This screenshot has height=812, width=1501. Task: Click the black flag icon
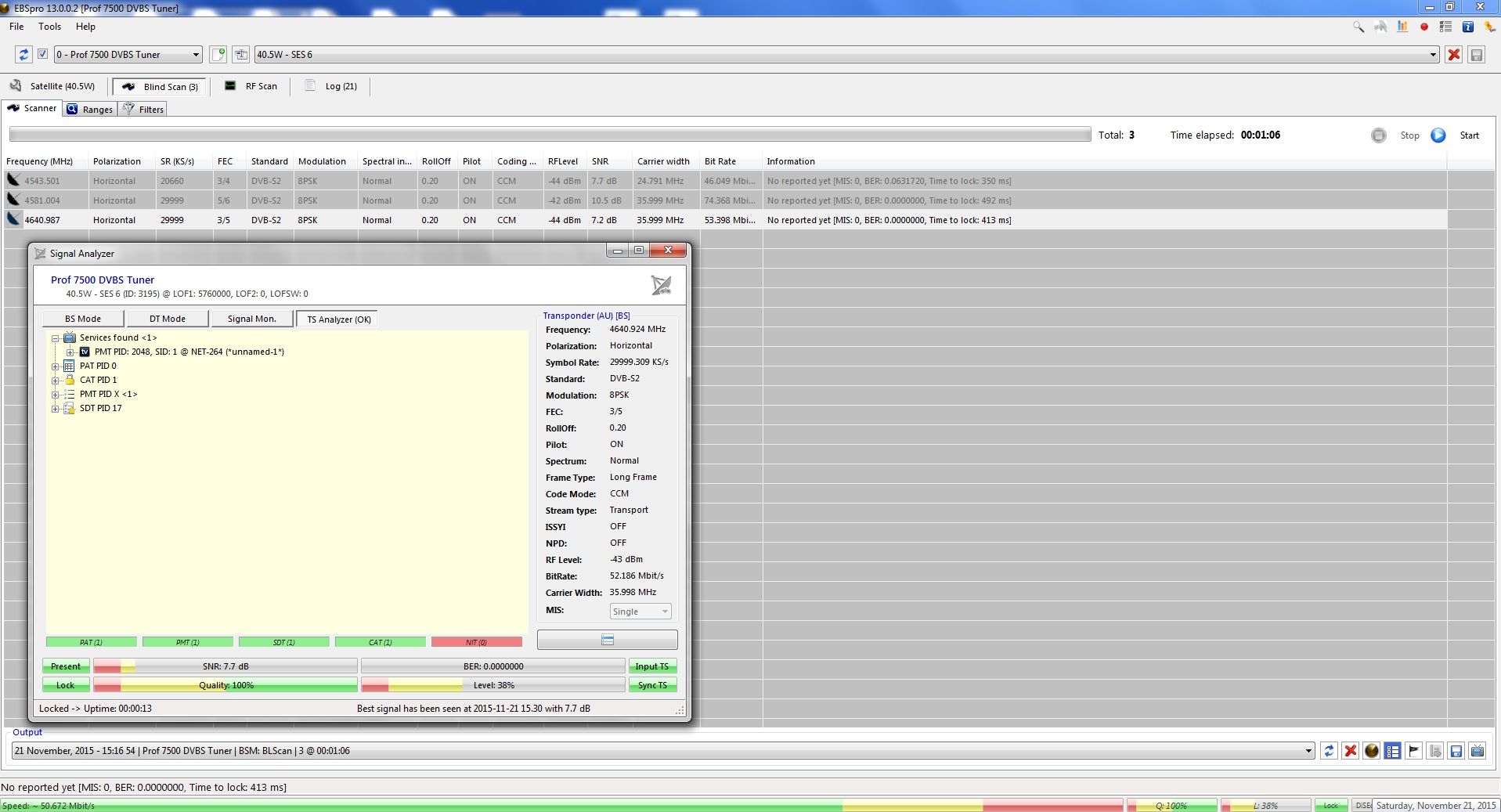click(x=1413, y=751)
